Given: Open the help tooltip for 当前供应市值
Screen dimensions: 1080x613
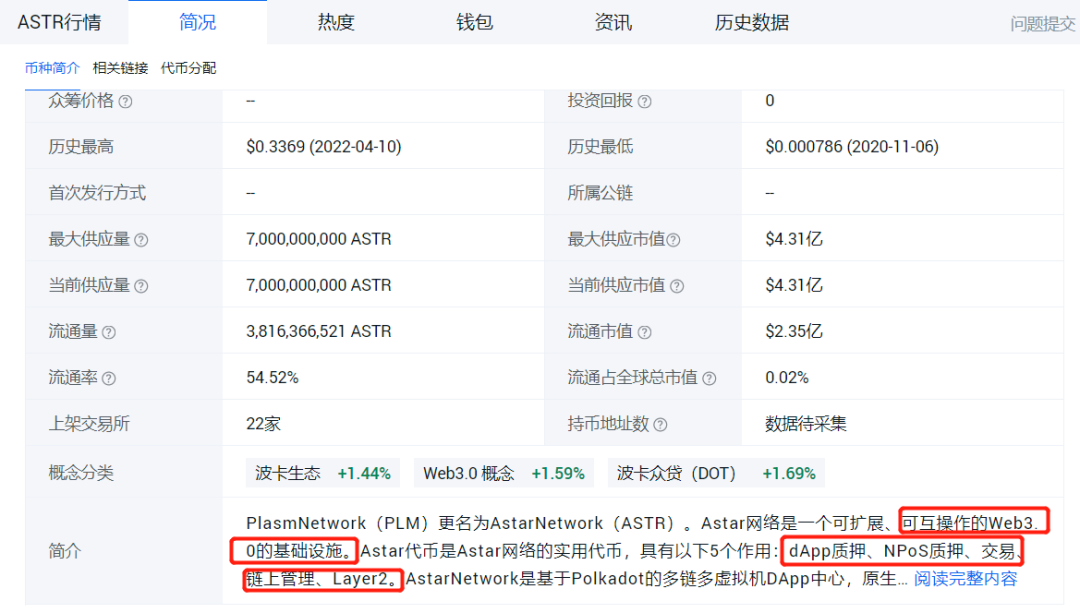Looking at the screenshot, I should coord(677,287).
